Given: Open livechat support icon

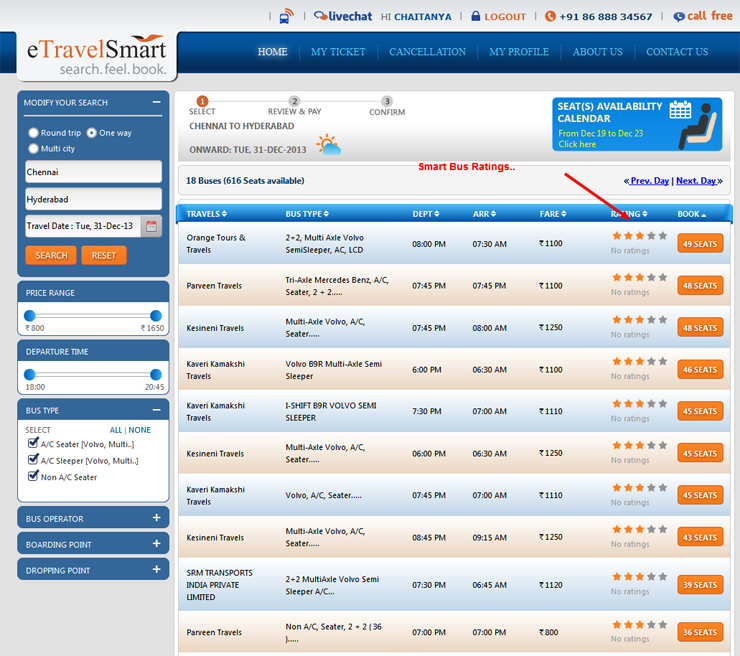Looking at the screenshot, I should [x=320, y=16].
